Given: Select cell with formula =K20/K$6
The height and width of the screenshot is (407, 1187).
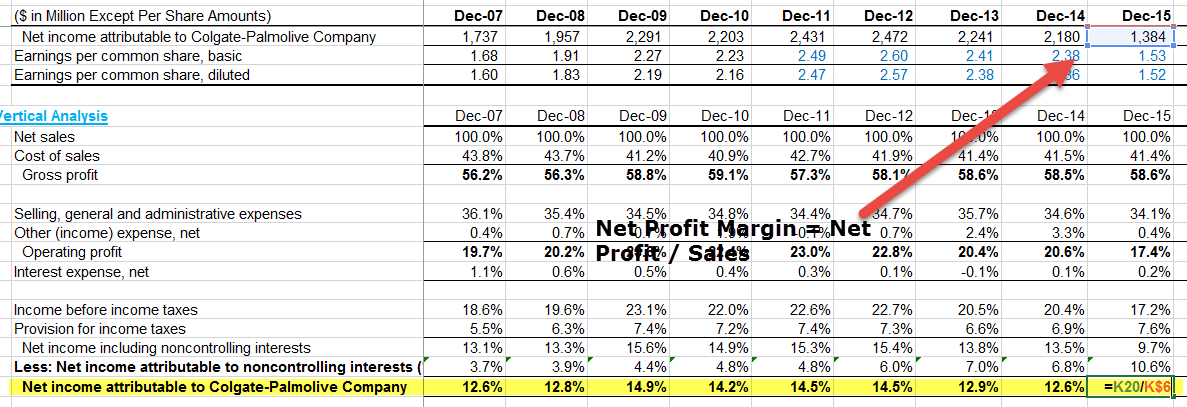Looking at the screenshot, I should [x=1131, y=387].
